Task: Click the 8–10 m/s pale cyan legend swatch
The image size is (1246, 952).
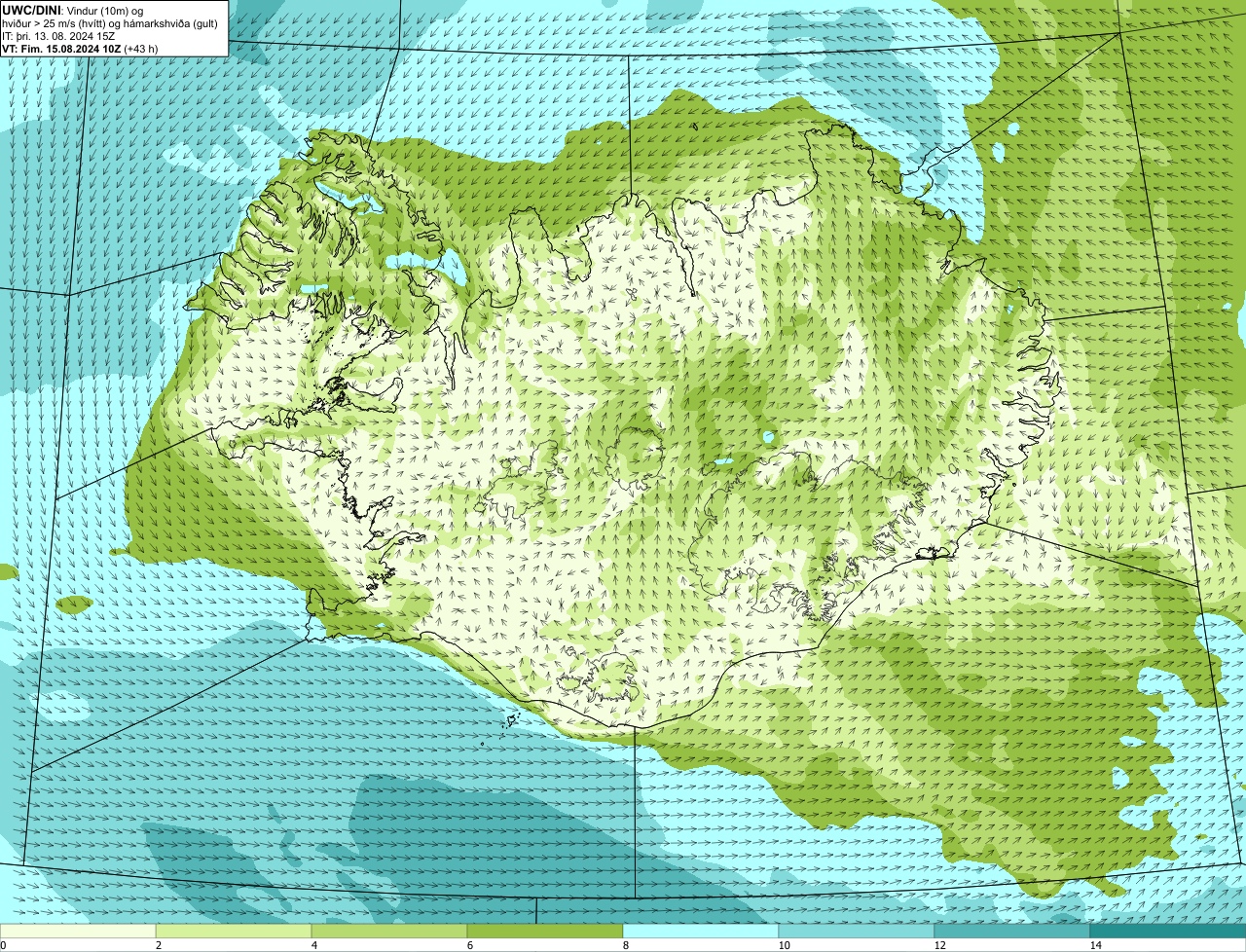Action: [x=701, y=932]
